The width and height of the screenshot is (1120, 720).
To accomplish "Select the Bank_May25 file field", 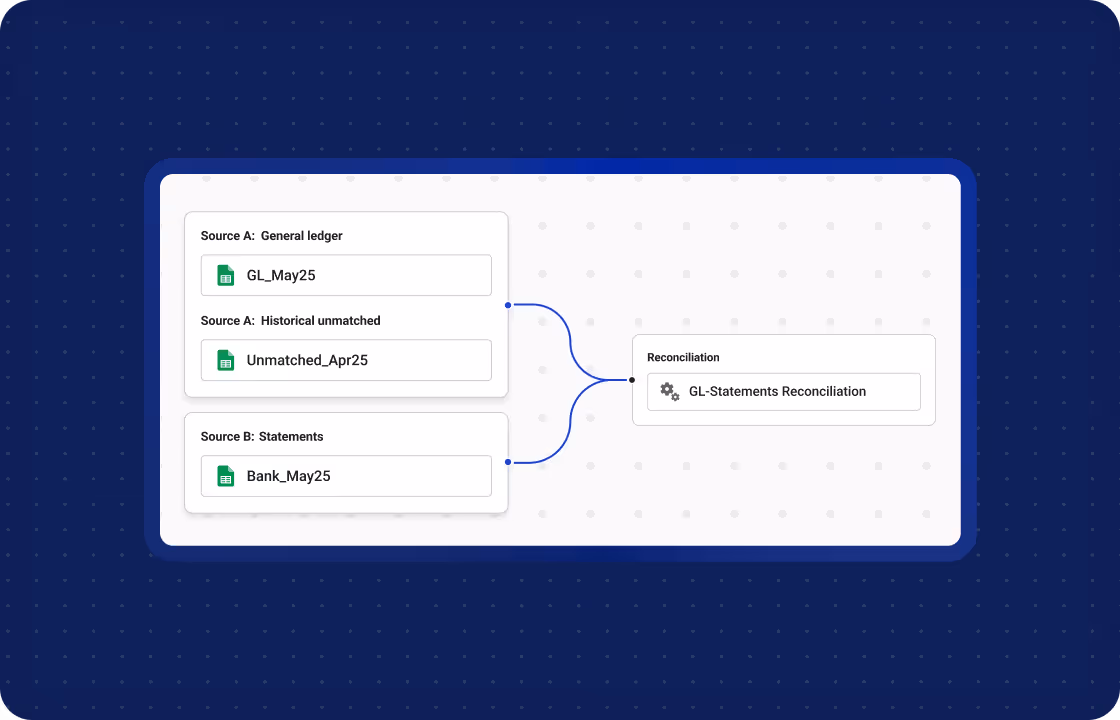I will click(x=345, y=476).
